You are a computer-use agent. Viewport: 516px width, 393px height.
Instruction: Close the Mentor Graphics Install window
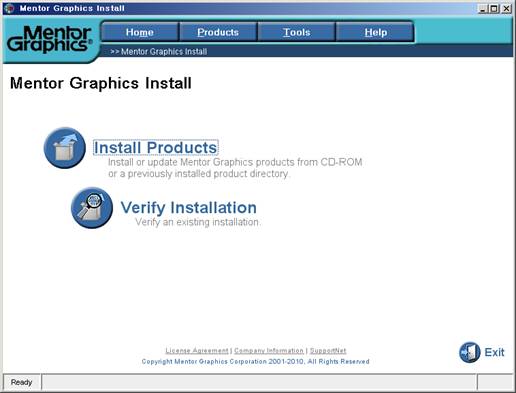click(506, 8)
